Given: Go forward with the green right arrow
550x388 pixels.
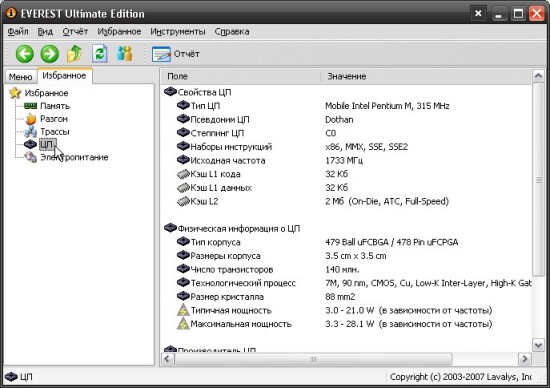Looking at the screenshot, I should pos(49,54).
